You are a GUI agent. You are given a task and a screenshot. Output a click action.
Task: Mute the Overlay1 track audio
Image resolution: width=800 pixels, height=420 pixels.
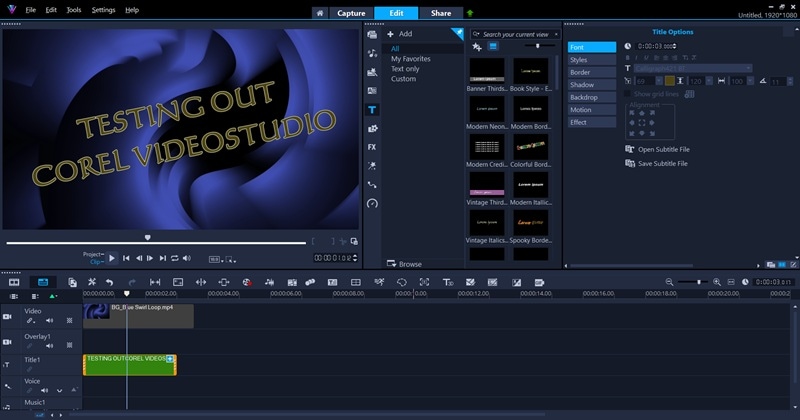(49, 345)
